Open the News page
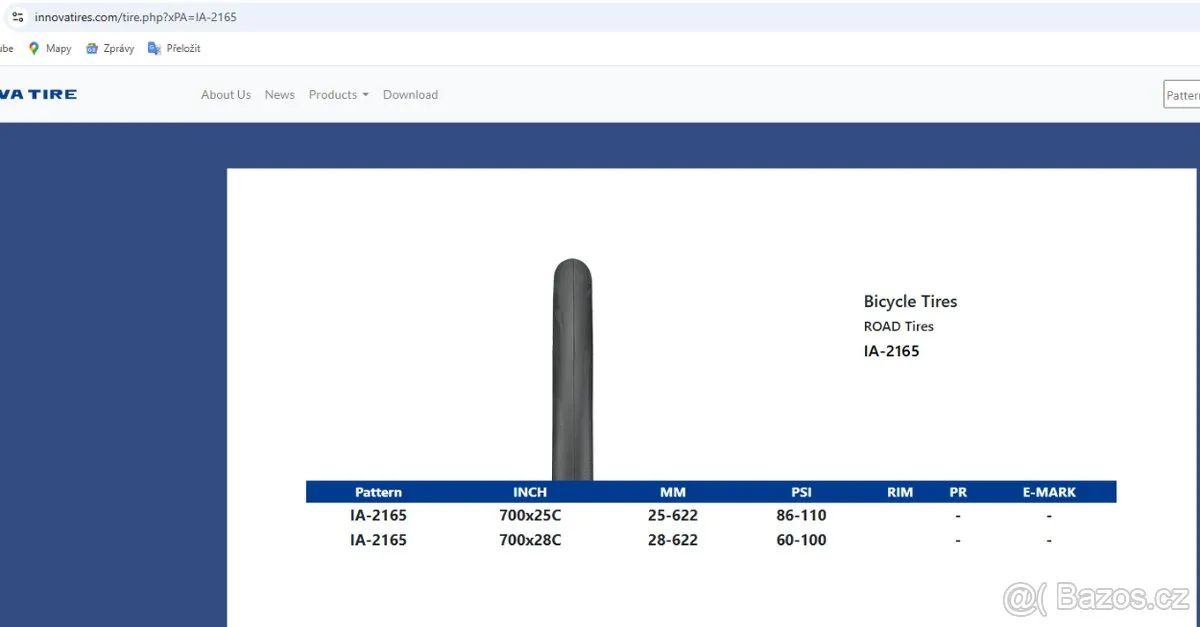 (280, 95)
